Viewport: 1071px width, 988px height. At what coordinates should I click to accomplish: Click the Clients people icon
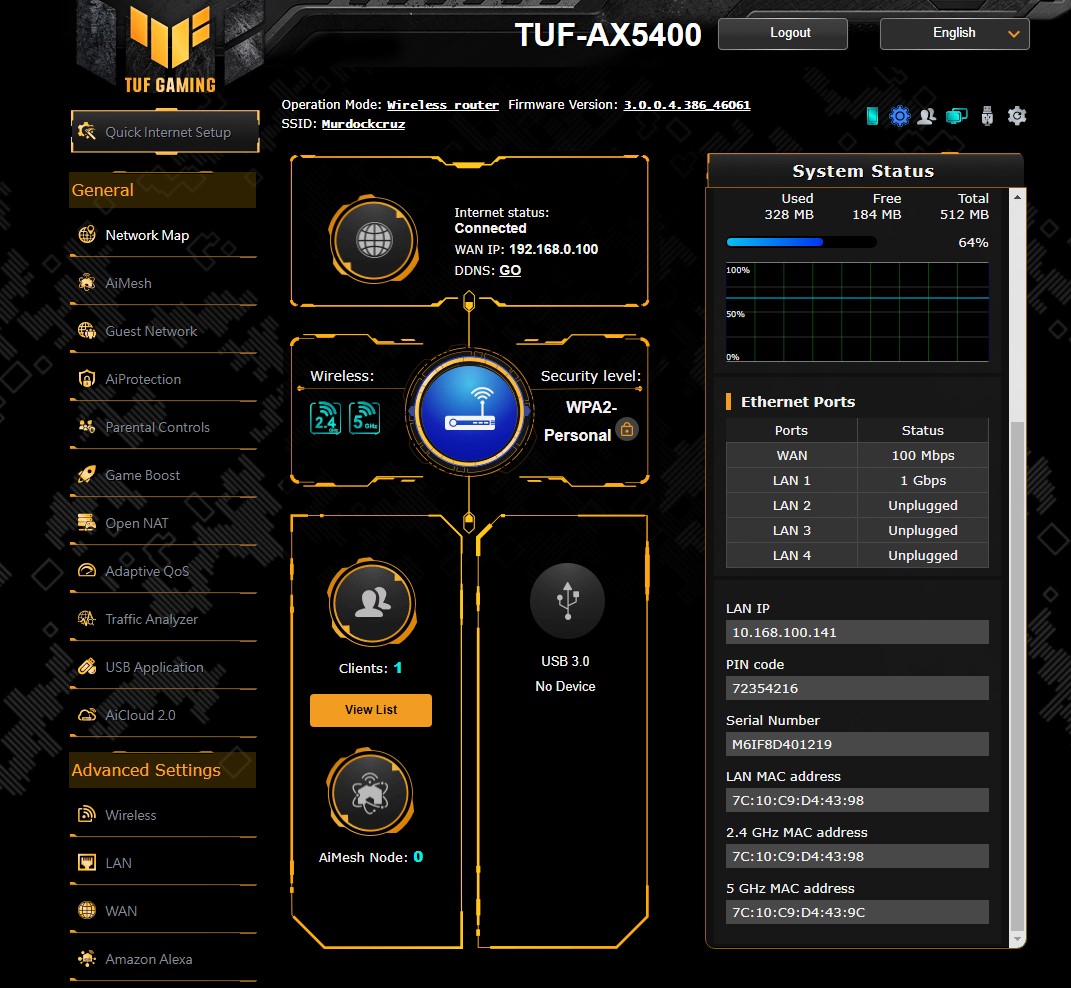pyautogui.click(x=372, y=603)
